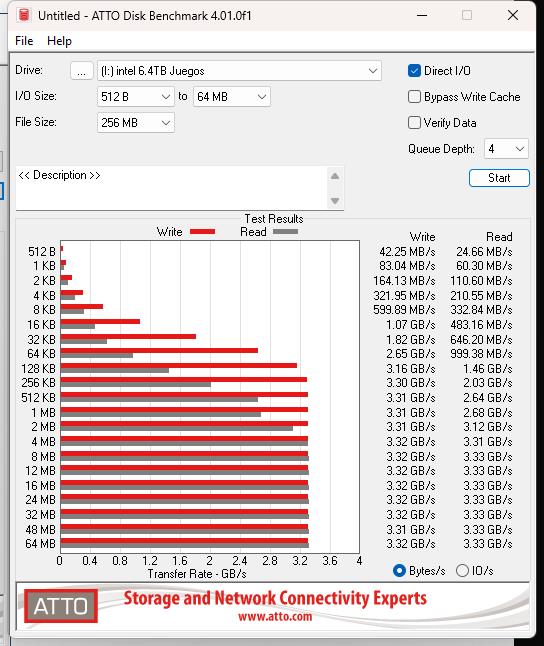
Task: Click the 16 KB write result 1.07 GB/s
Action: point(410,325)
